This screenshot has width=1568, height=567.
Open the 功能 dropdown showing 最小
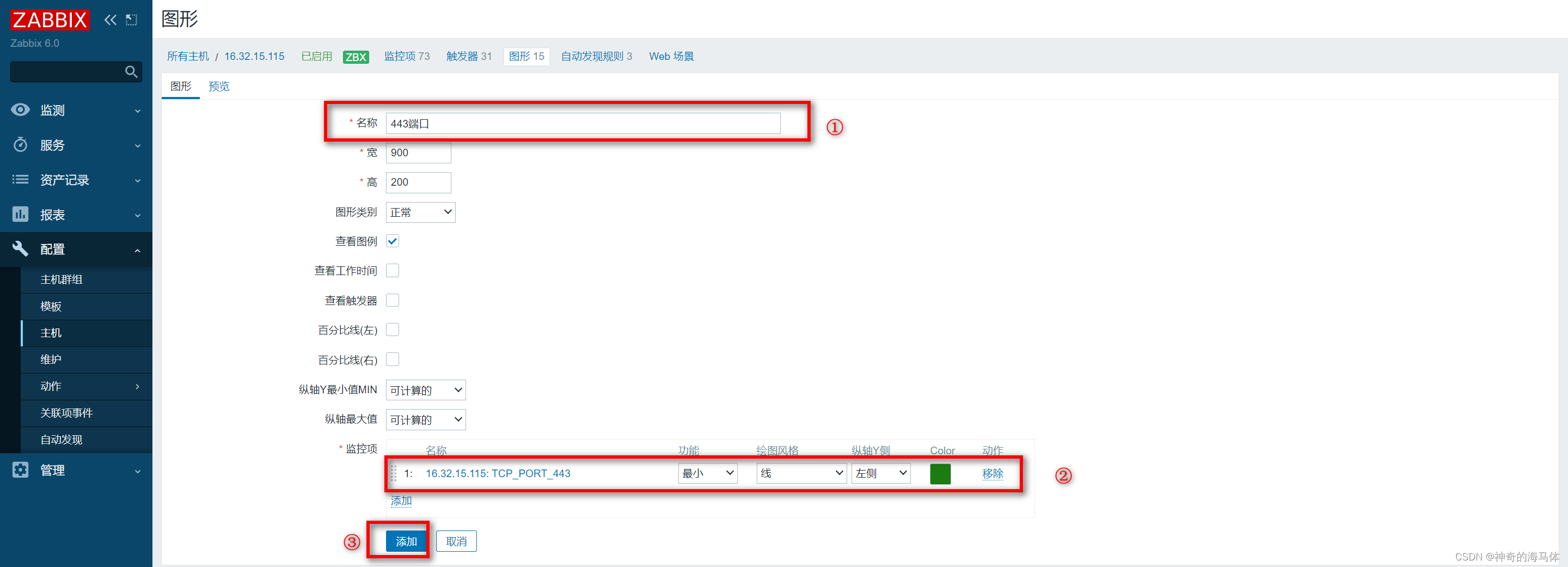click(707, 473)
